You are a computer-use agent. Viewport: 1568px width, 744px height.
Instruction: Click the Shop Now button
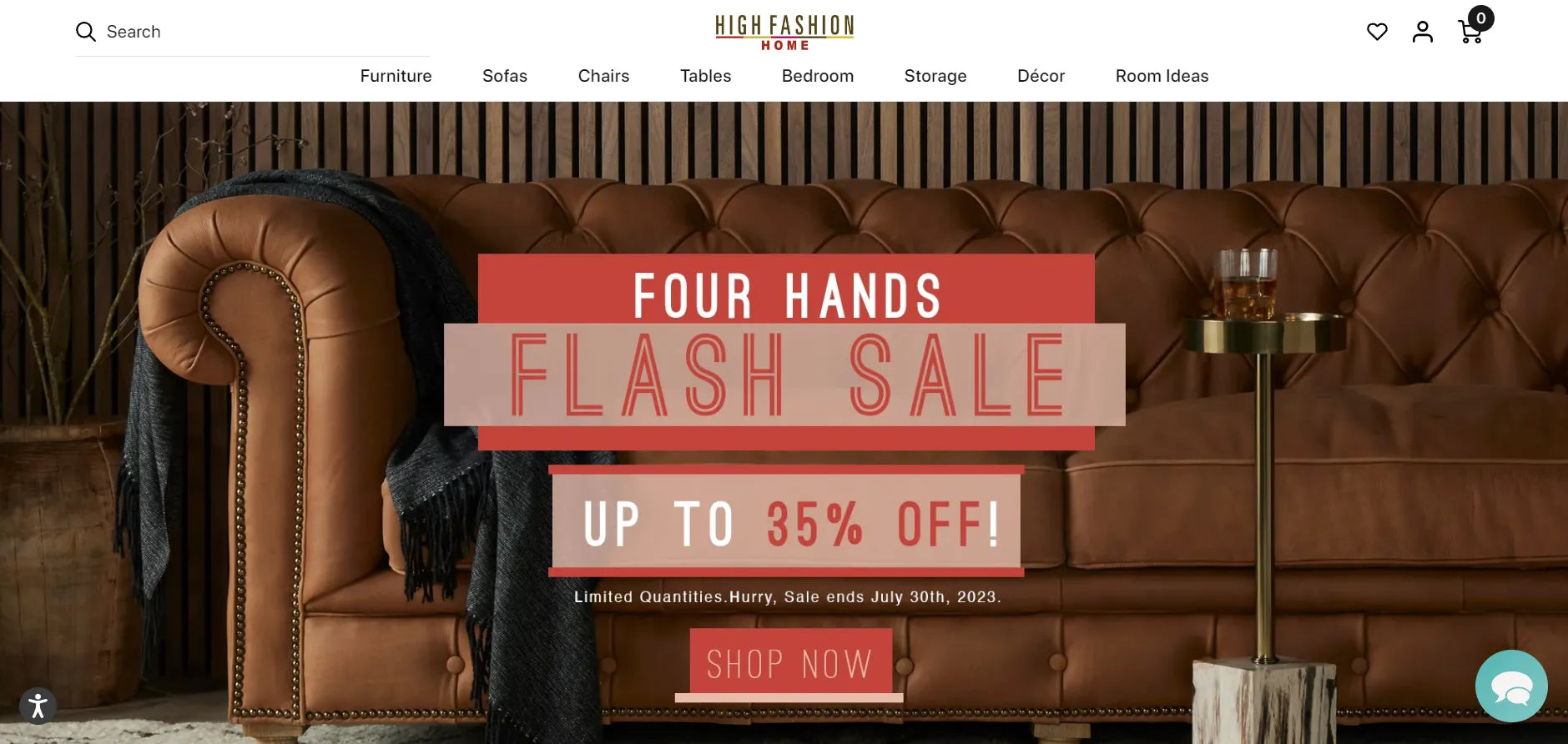click(790, 664)
